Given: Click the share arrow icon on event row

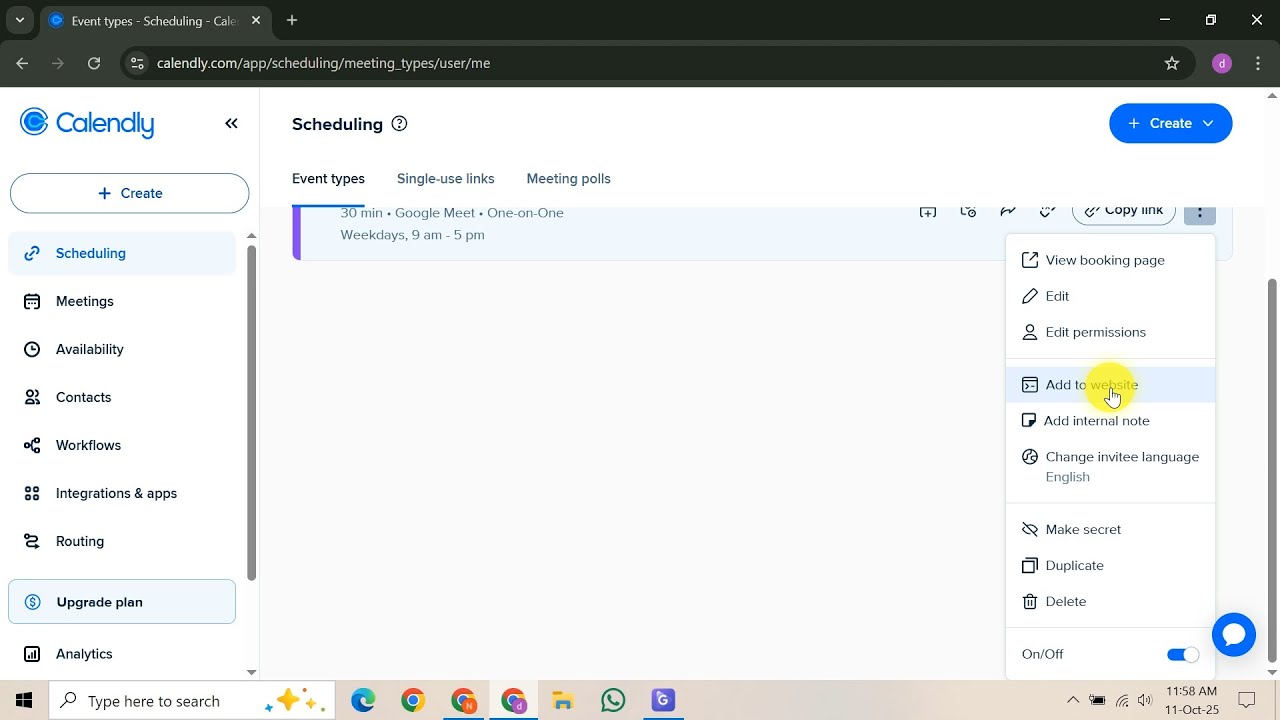Looking at the screenshot, I should 1008,211.
